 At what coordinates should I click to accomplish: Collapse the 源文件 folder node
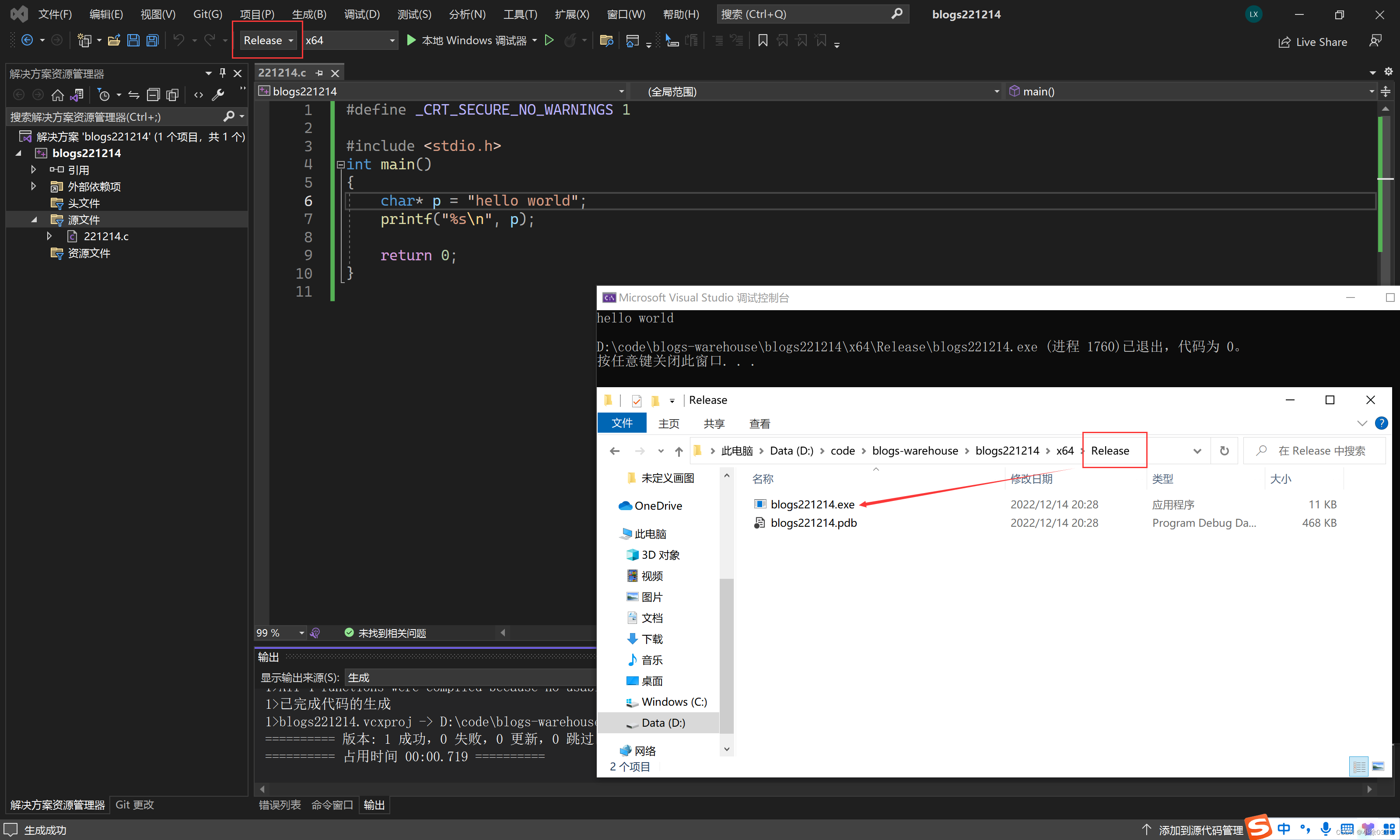pyautogui.click(x=34, y=220)
